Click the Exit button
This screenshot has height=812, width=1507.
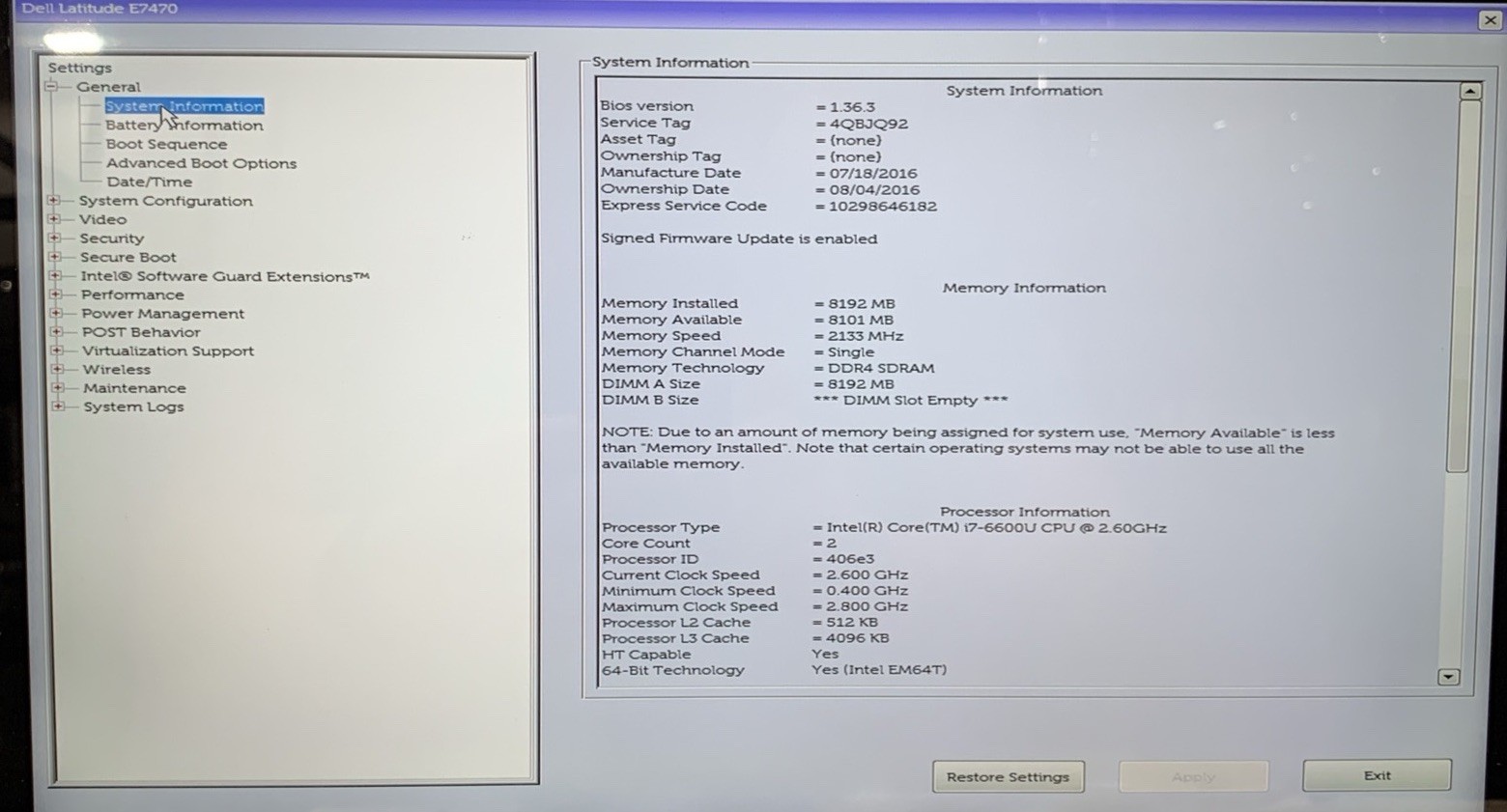(1377, 775)
